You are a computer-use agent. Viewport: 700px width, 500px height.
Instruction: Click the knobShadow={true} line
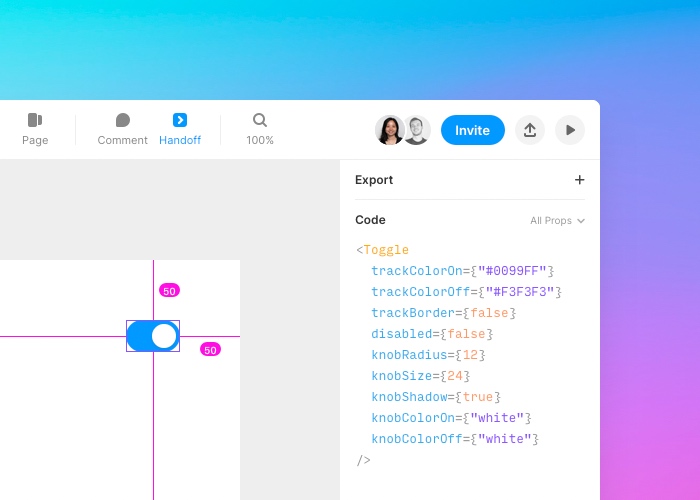(x=436, y=397)
